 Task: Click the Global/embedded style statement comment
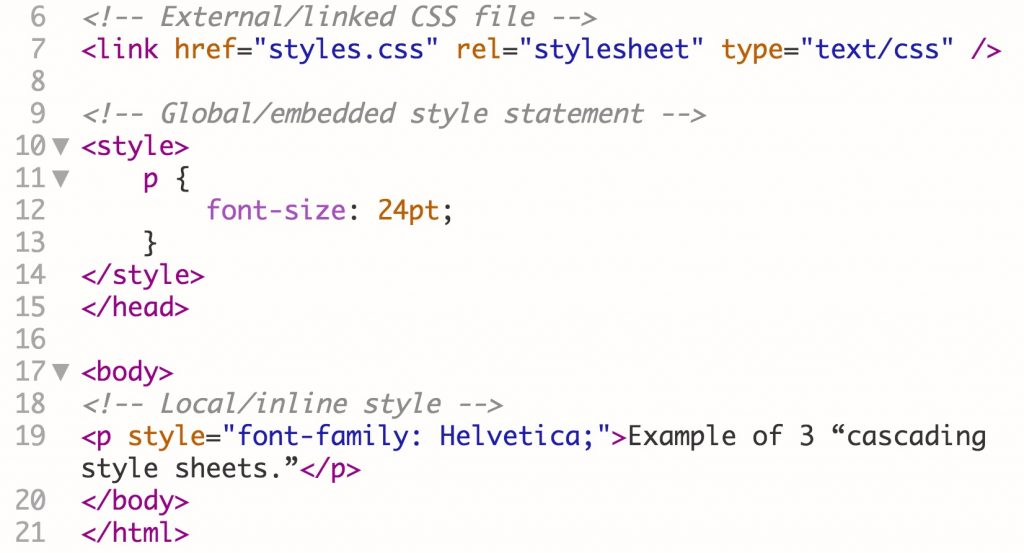(x=394, y=114)
